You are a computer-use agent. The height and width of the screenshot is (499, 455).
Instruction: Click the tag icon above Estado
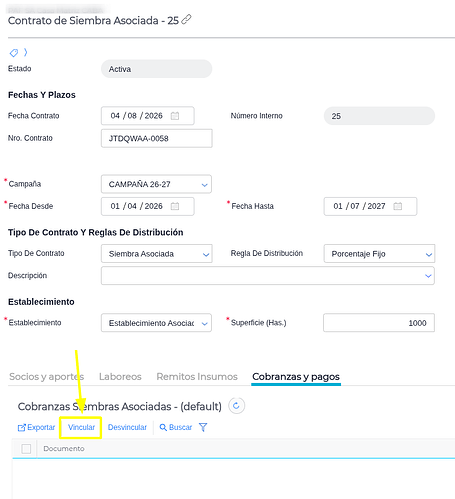14,53
